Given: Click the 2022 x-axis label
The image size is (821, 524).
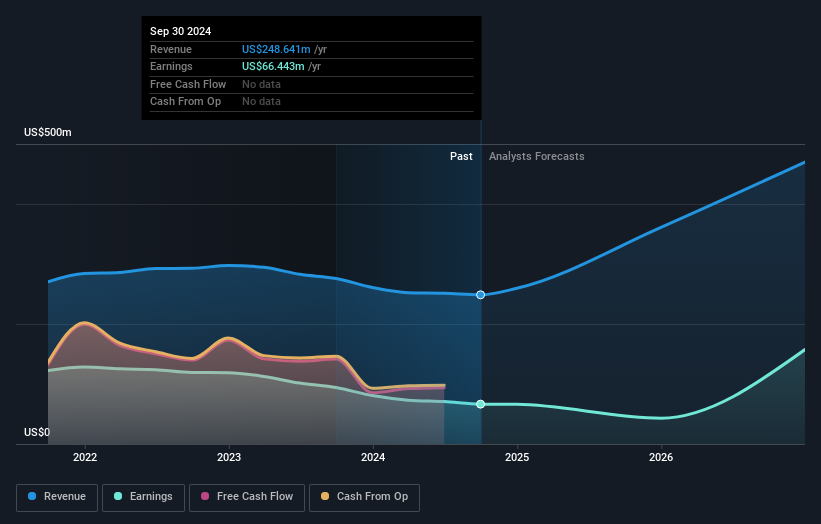Looking at the screenshot, I should (x=85, y=458).
